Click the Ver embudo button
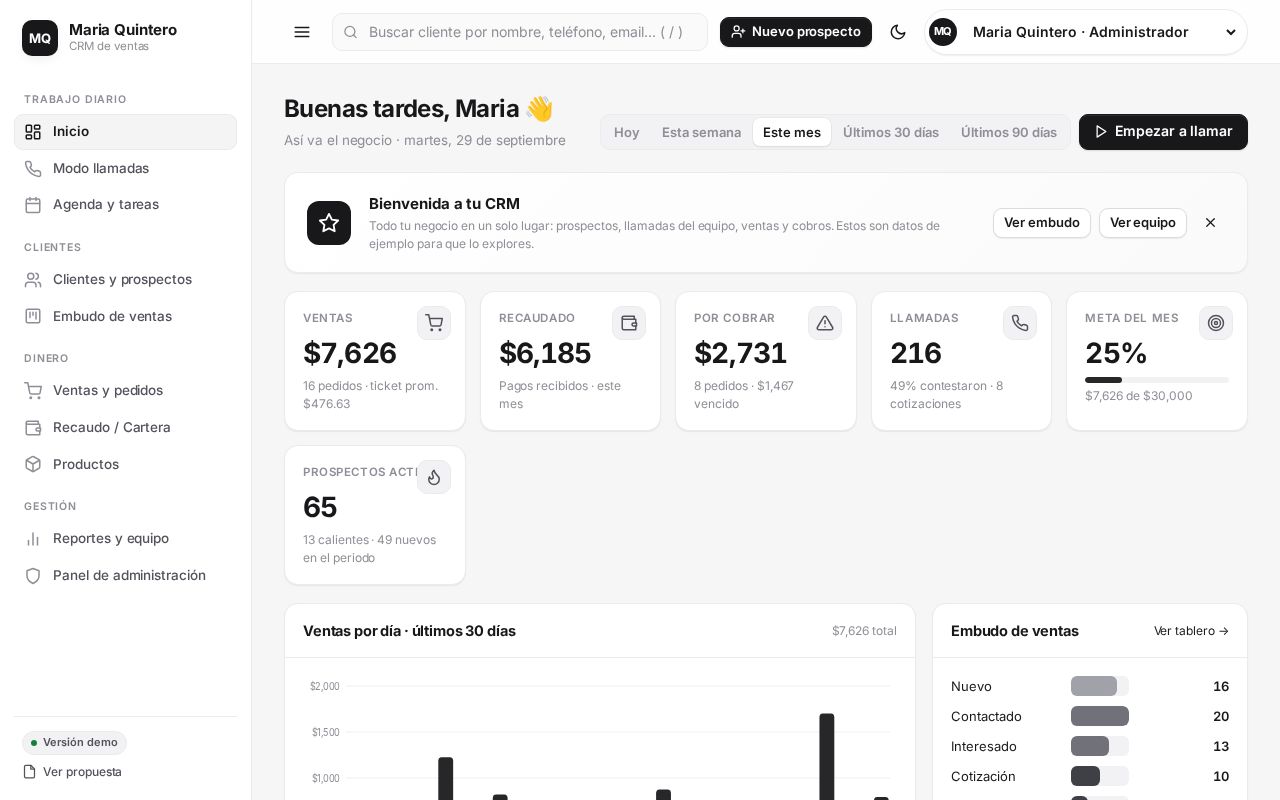This screenshot has width=1280, height=800. (1042, 223)
